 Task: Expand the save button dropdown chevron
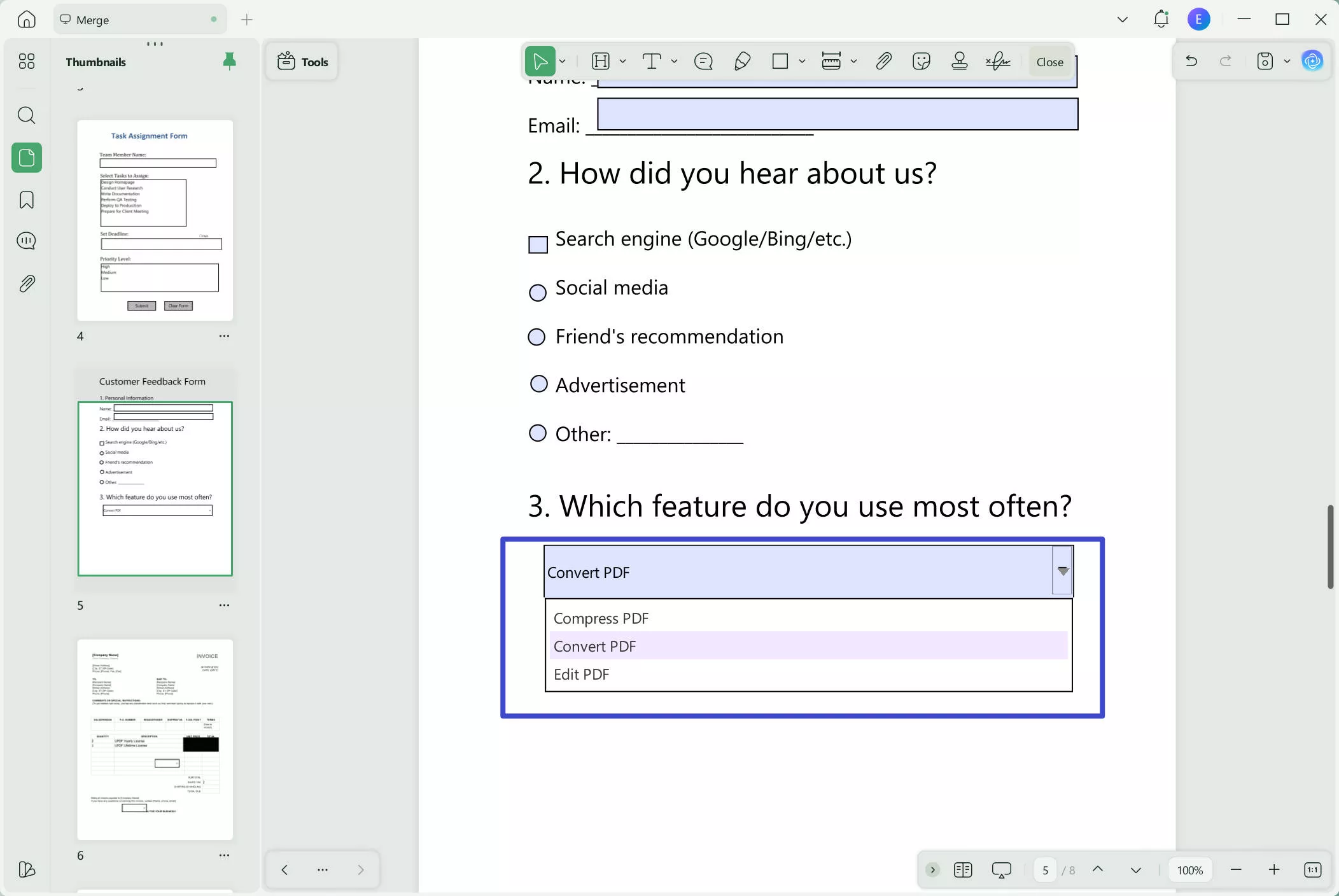tap(1287, 61)
